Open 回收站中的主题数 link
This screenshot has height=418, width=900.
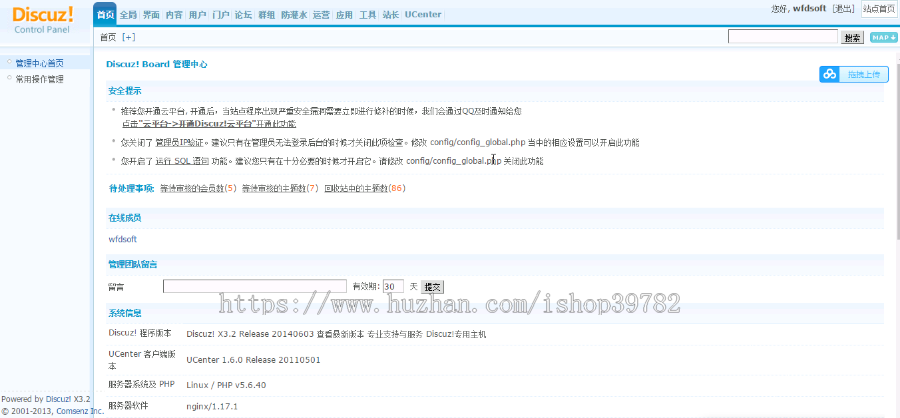click(x=356, y=188)
